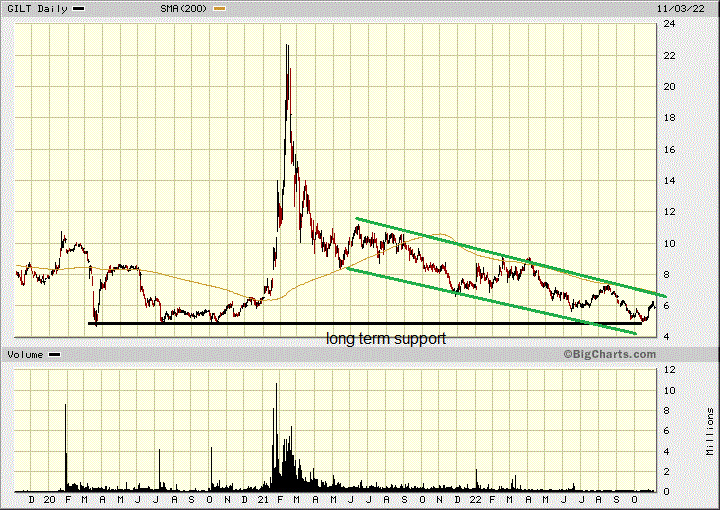Click the 11/03/22 date stamp
Viewport: 720px width, 510px height.
(x=681, y=9)
